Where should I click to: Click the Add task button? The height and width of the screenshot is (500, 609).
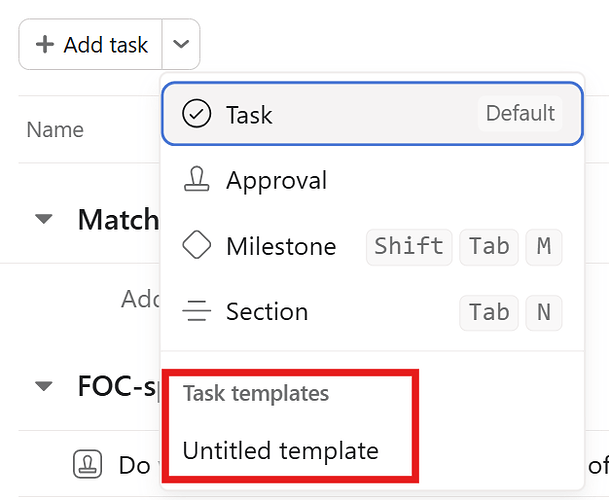(x=90, y=44)
